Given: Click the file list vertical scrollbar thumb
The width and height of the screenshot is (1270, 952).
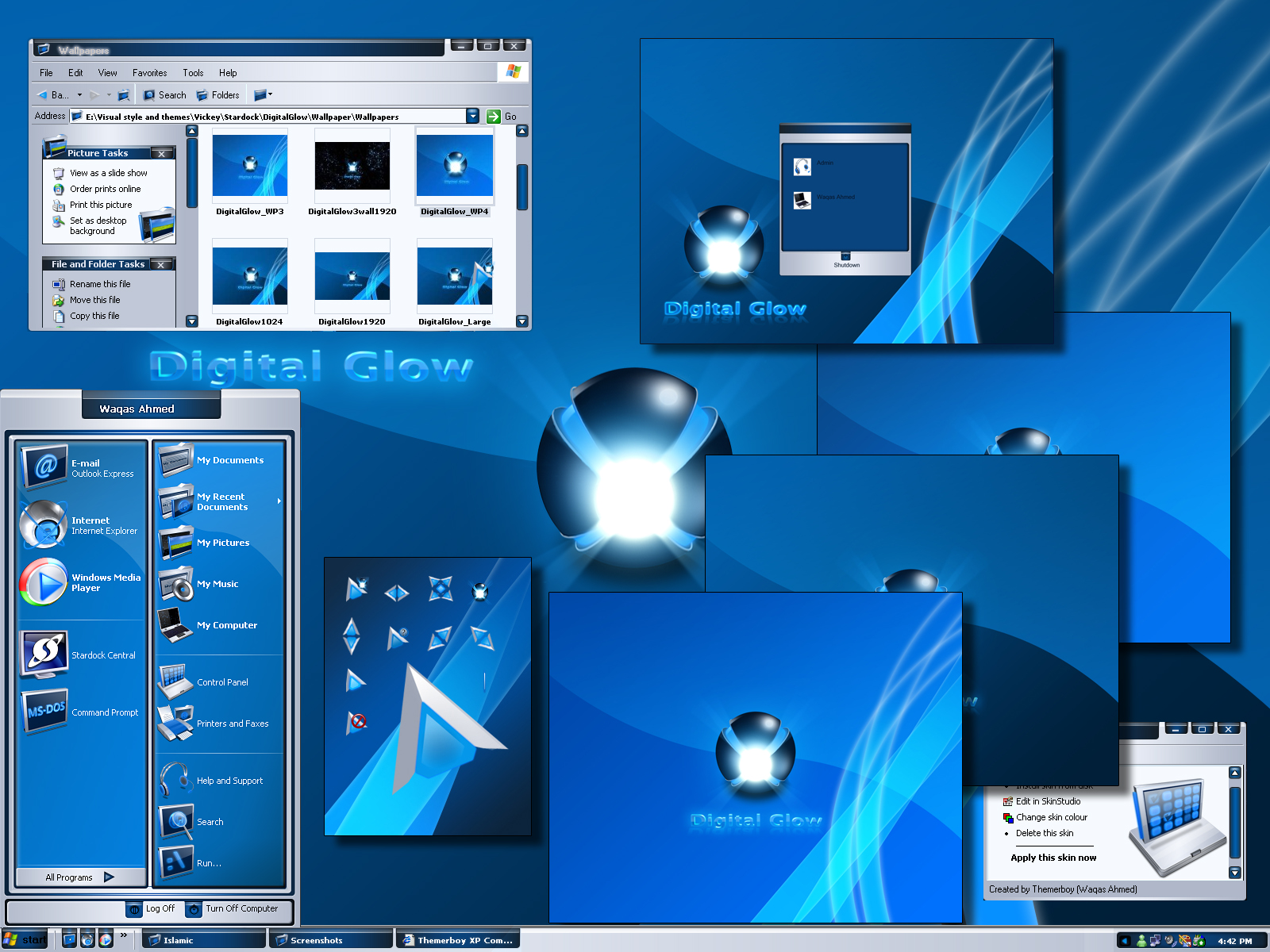Looking at the screenshot, I should pos(522,186).
